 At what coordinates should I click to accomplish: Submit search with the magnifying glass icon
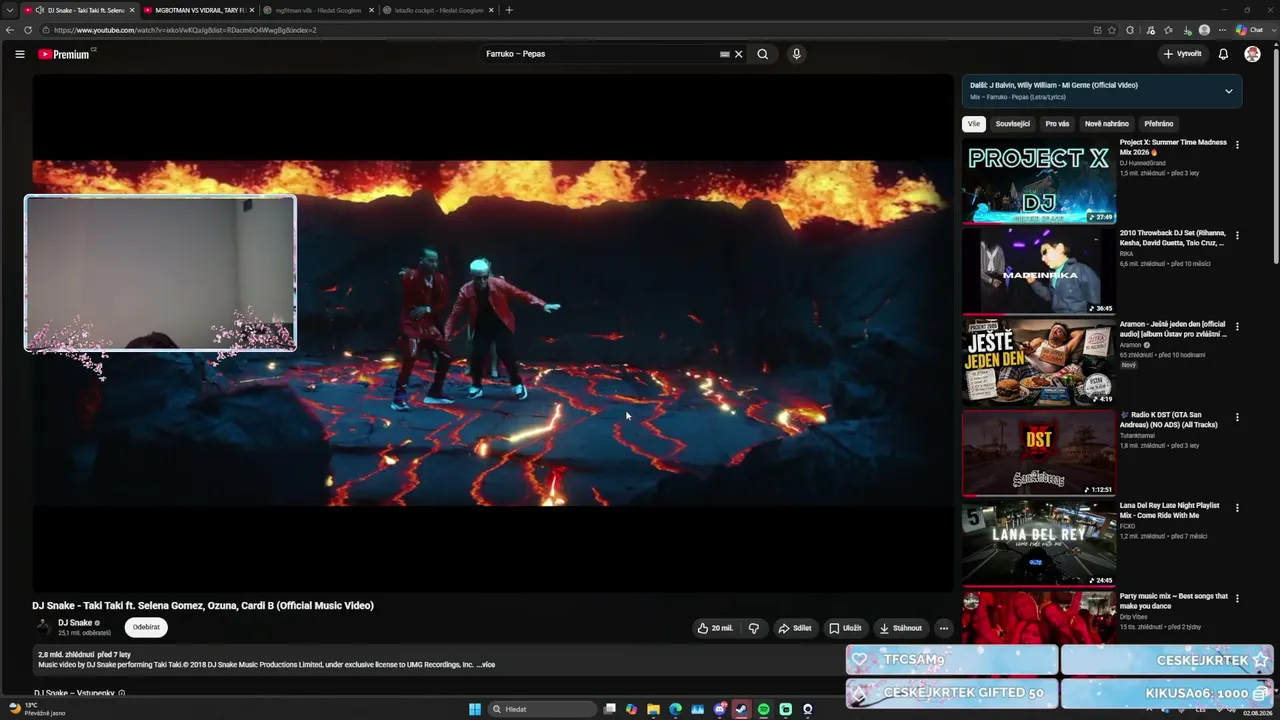[763, 54]
